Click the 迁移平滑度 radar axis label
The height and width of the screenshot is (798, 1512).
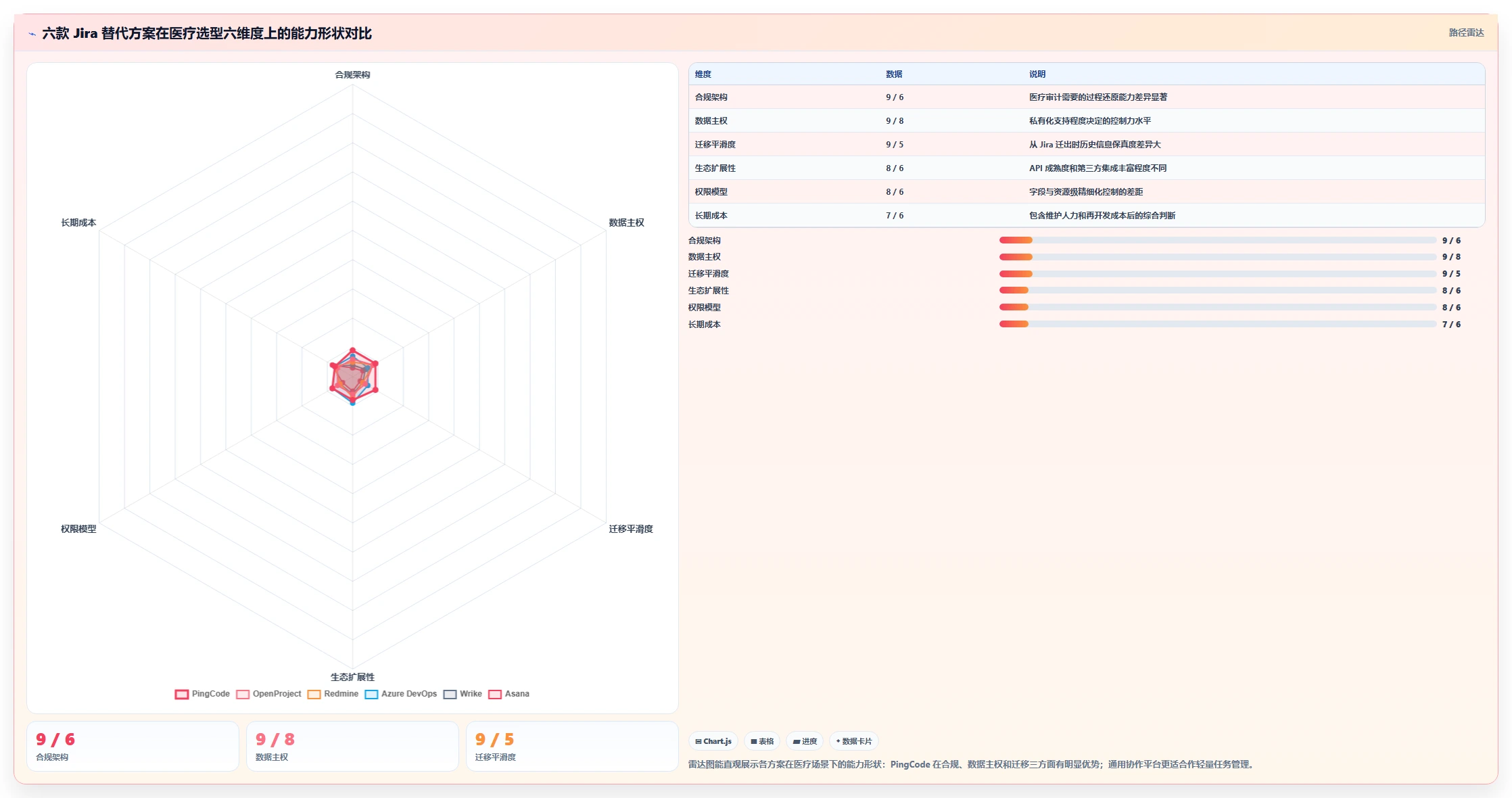click(x=631, y=529)
